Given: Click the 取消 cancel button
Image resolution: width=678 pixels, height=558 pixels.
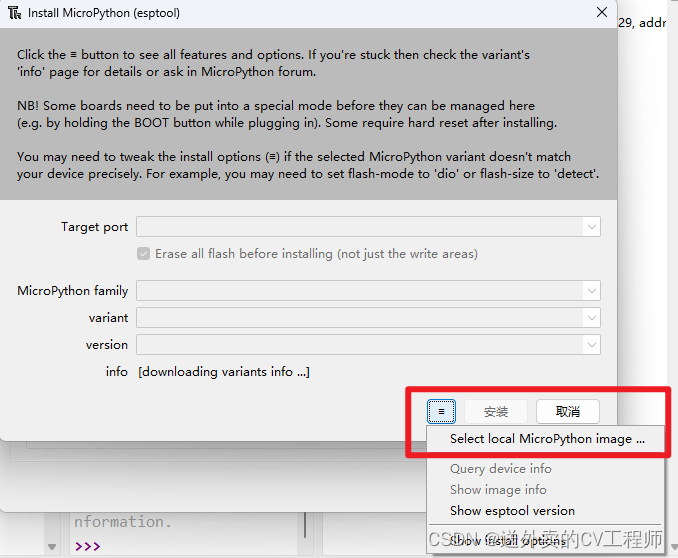Looking at the screenshot, I should (x=568, y=411).
